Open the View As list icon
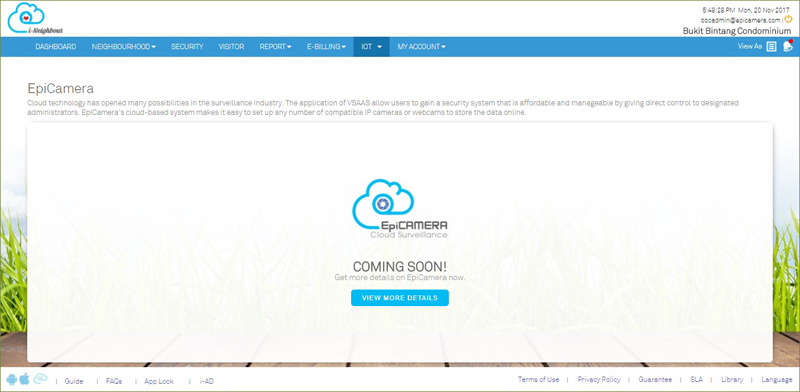 tap(772, 46)
